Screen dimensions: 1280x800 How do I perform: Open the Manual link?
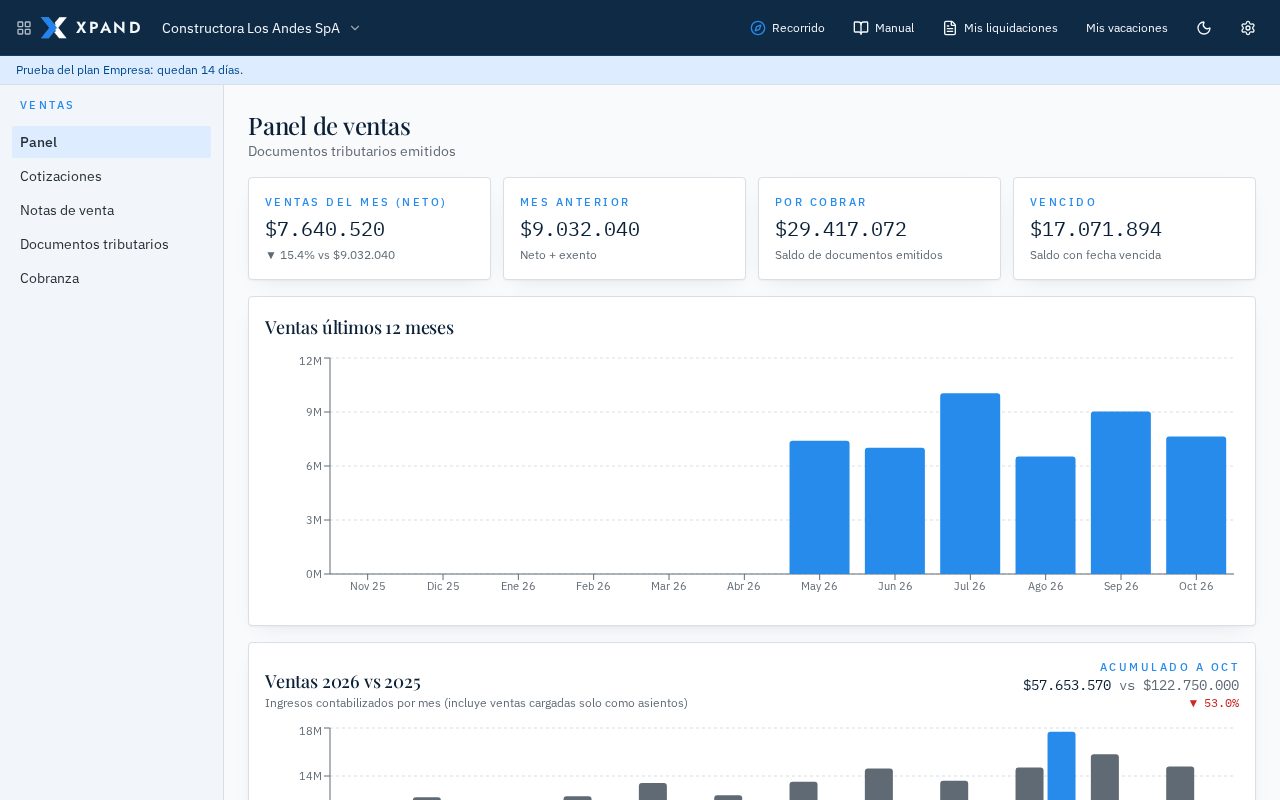pyautogui.click(x=884, y=28)
